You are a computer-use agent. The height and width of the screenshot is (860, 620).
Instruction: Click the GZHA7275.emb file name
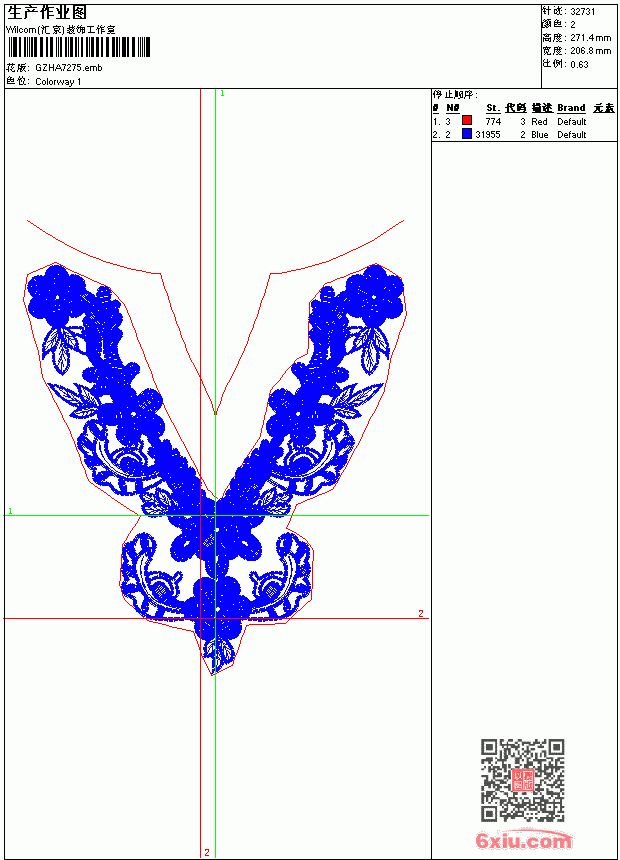tap(69, 68)
